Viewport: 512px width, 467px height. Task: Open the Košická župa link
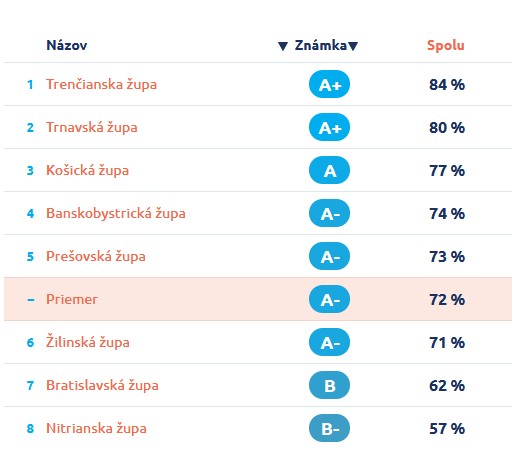pyautogui.click(x=87, y=170)
